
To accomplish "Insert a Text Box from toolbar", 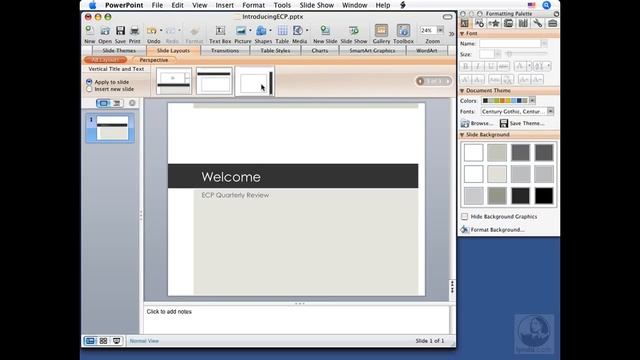I will (x=220, y=31).
